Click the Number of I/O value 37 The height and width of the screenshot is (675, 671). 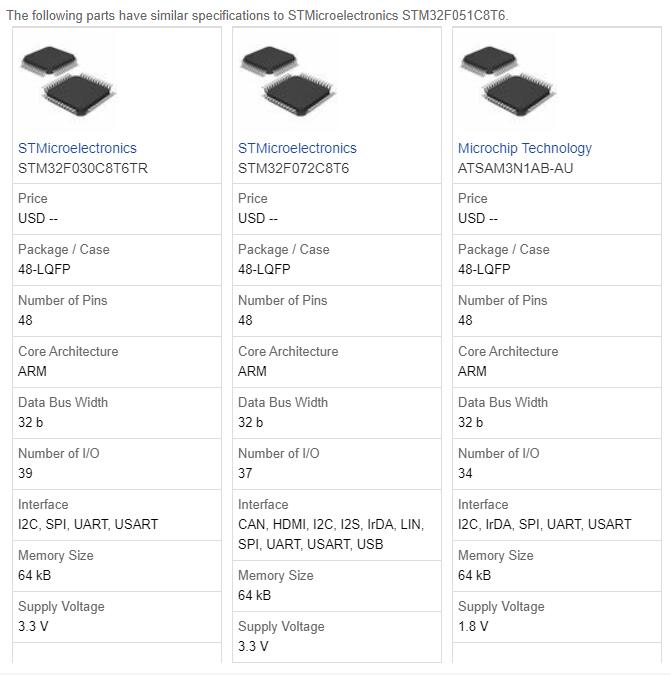(246, 473)
